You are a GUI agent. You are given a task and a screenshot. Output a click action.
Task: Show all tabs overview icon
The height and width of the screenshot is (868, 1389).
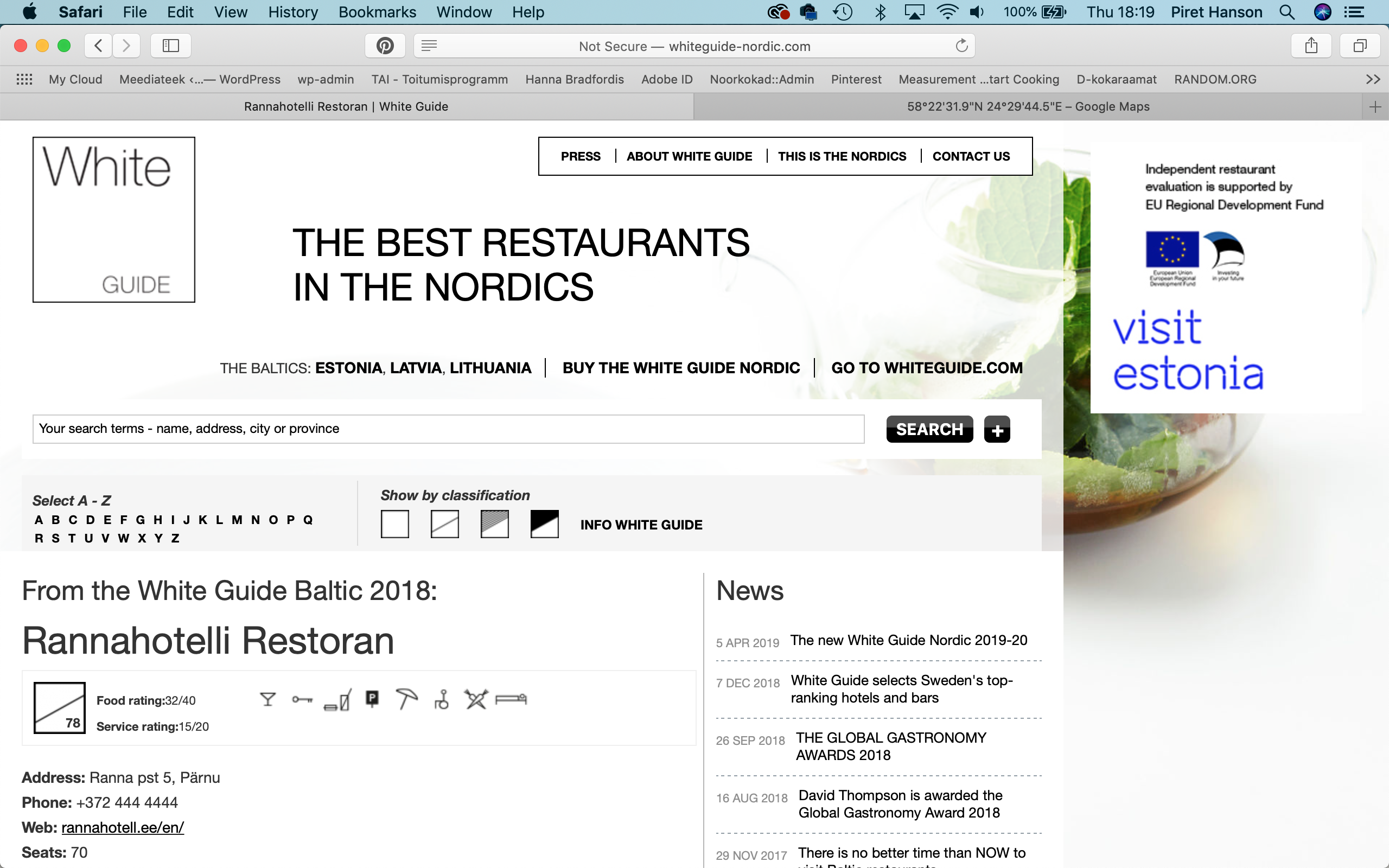coord(1359,46)
